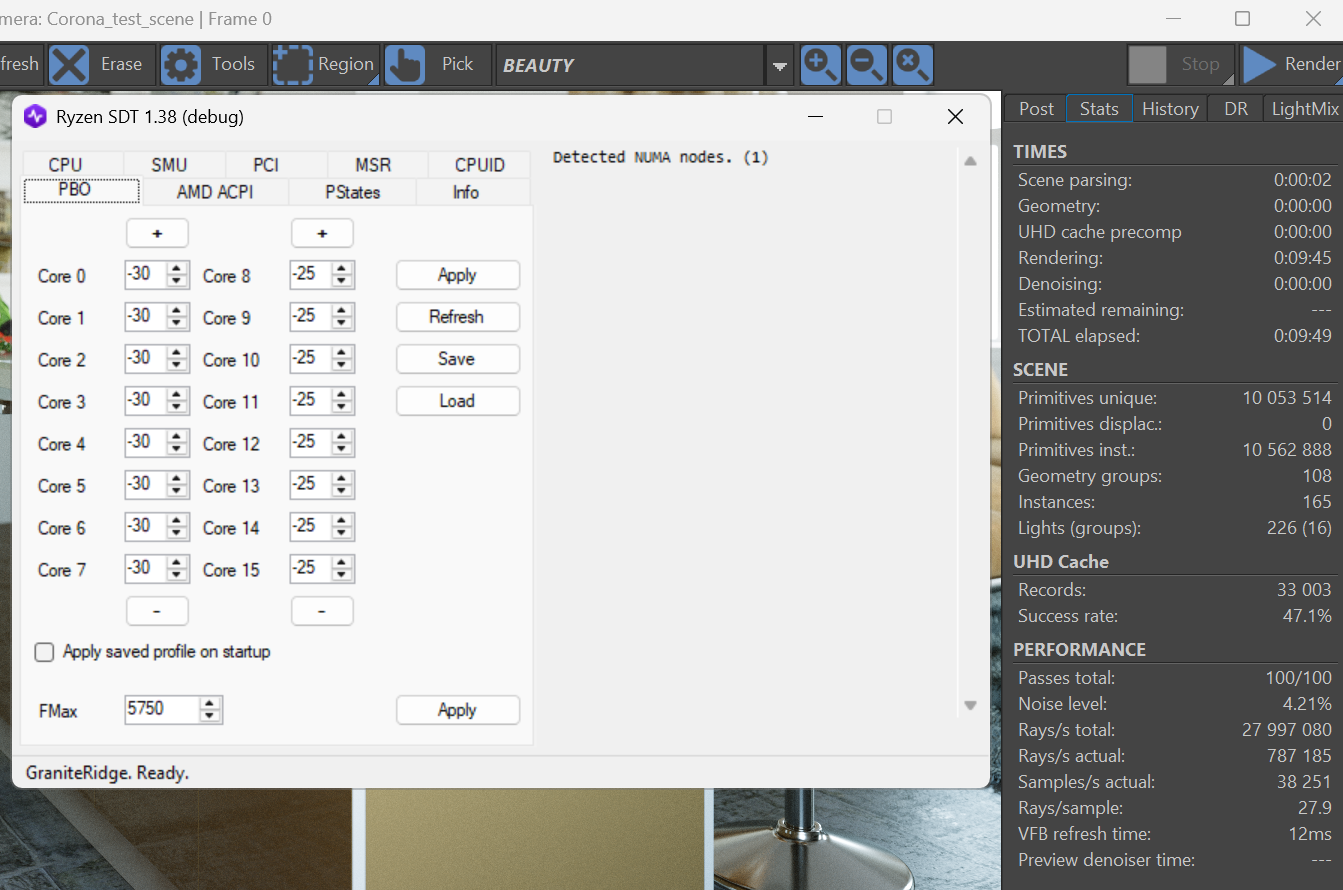Click the Refresh button in PBO

tap(458, 317)
